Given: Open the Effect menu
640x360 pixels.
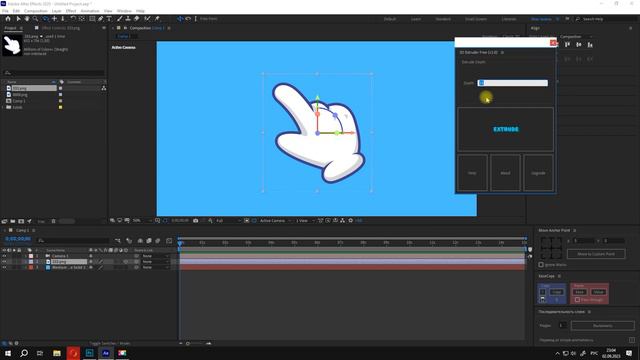Looking at the screenshot, I should [x=71, y=11].
